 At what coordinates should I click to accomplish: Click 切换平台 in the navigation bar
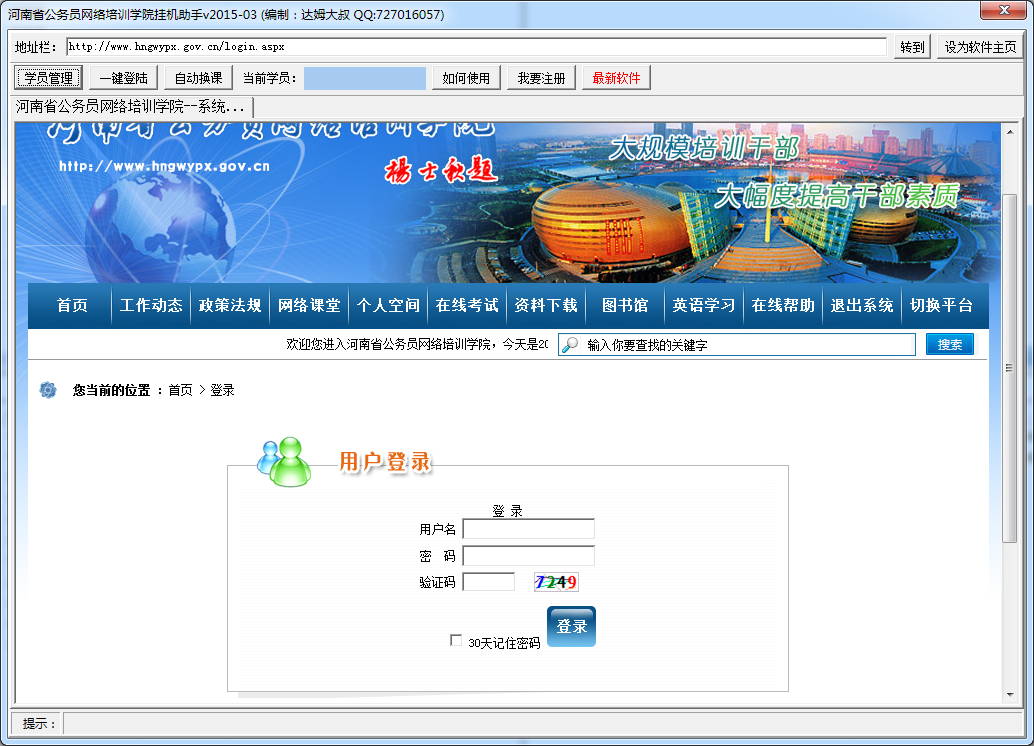point(942,305)
